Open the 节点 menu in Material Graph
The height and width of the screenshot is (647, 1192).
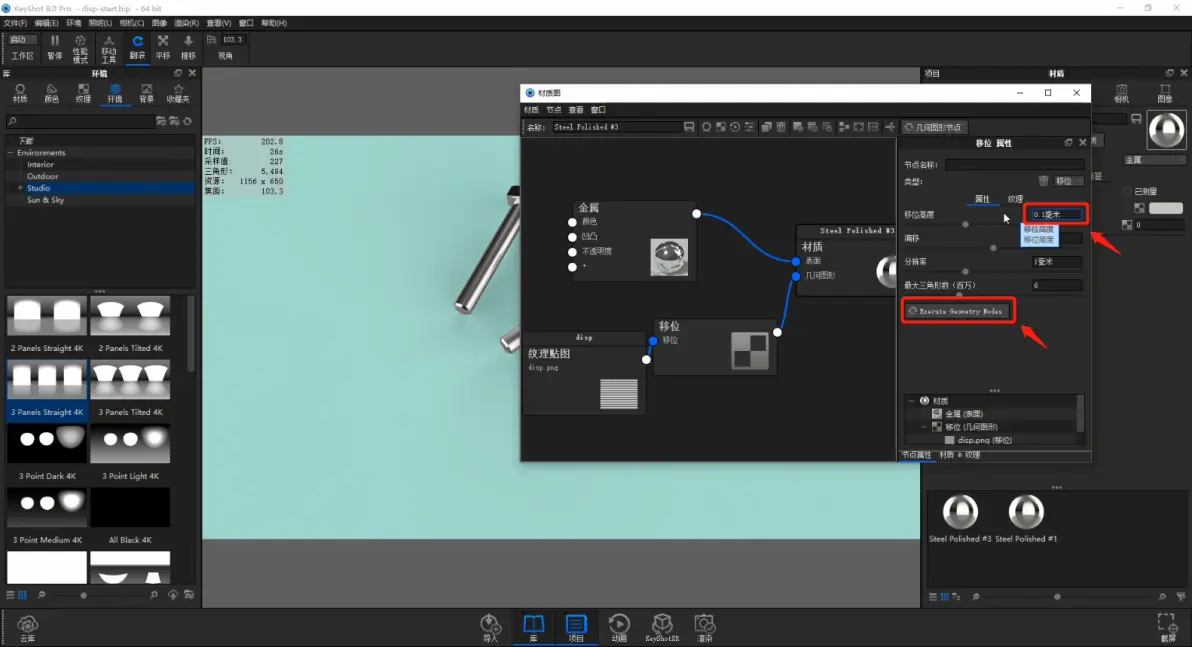pos(553,110)
